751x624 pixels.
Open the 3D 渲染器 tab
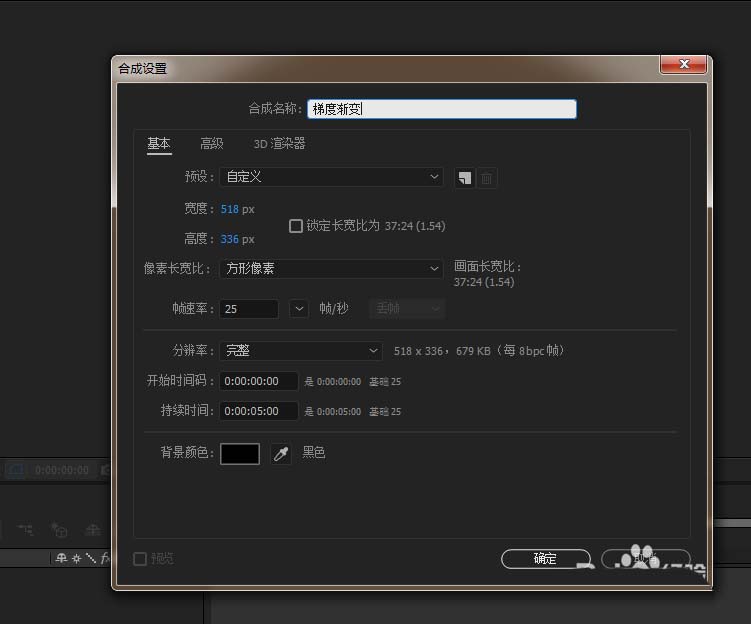279,144
